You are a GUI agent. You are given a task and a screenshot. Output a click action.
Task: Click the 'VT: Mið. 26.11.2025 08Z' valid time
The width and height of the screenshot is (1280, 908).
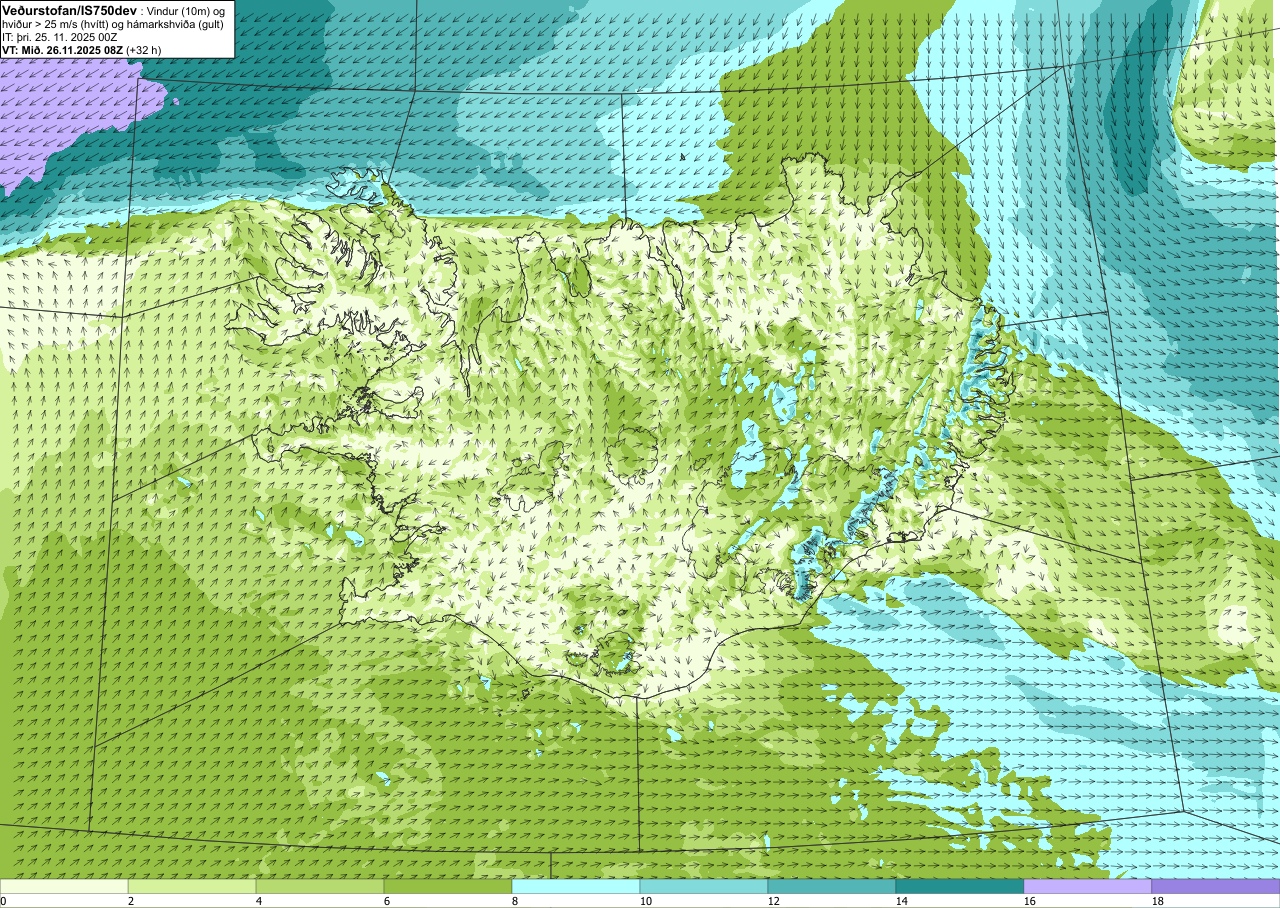[x=62, y=50]
